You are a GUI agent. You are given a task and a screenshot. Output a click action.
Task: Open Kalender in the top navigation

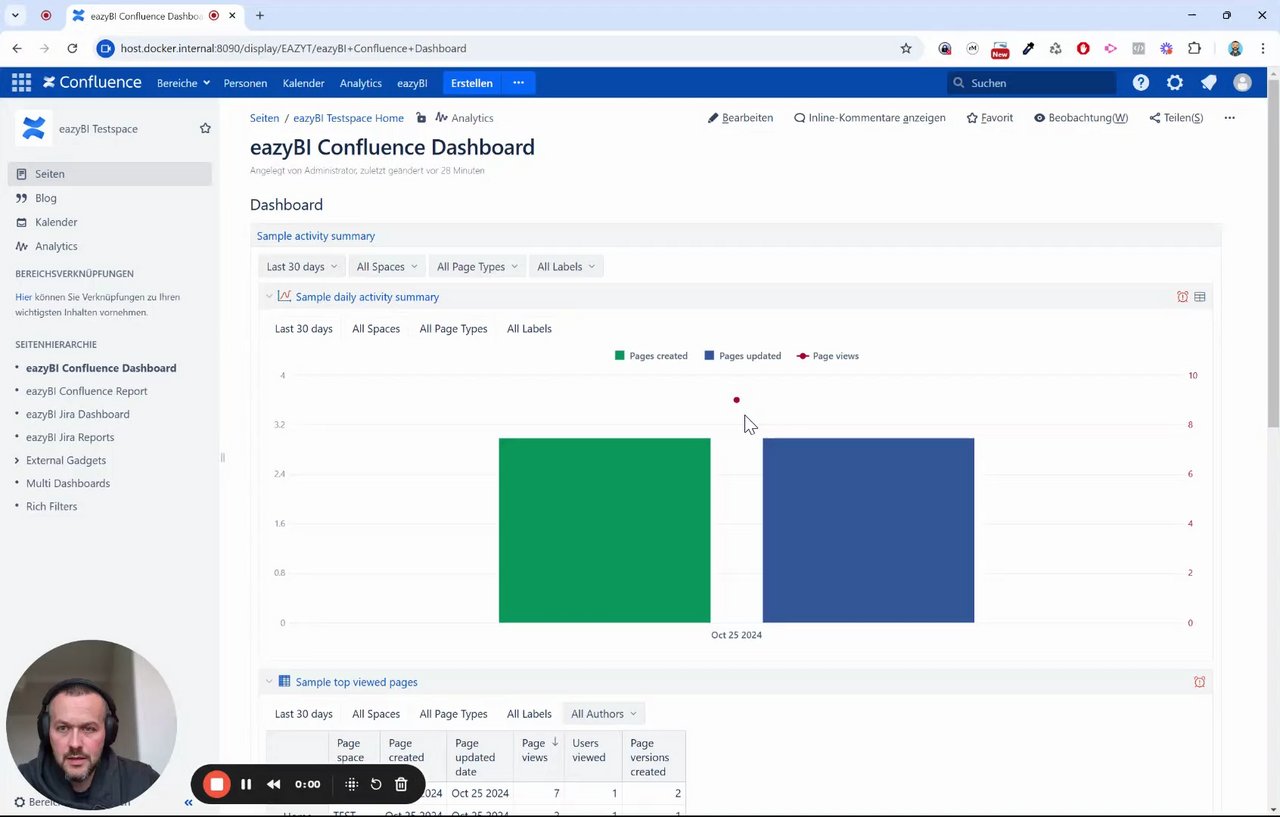(304, 83)
